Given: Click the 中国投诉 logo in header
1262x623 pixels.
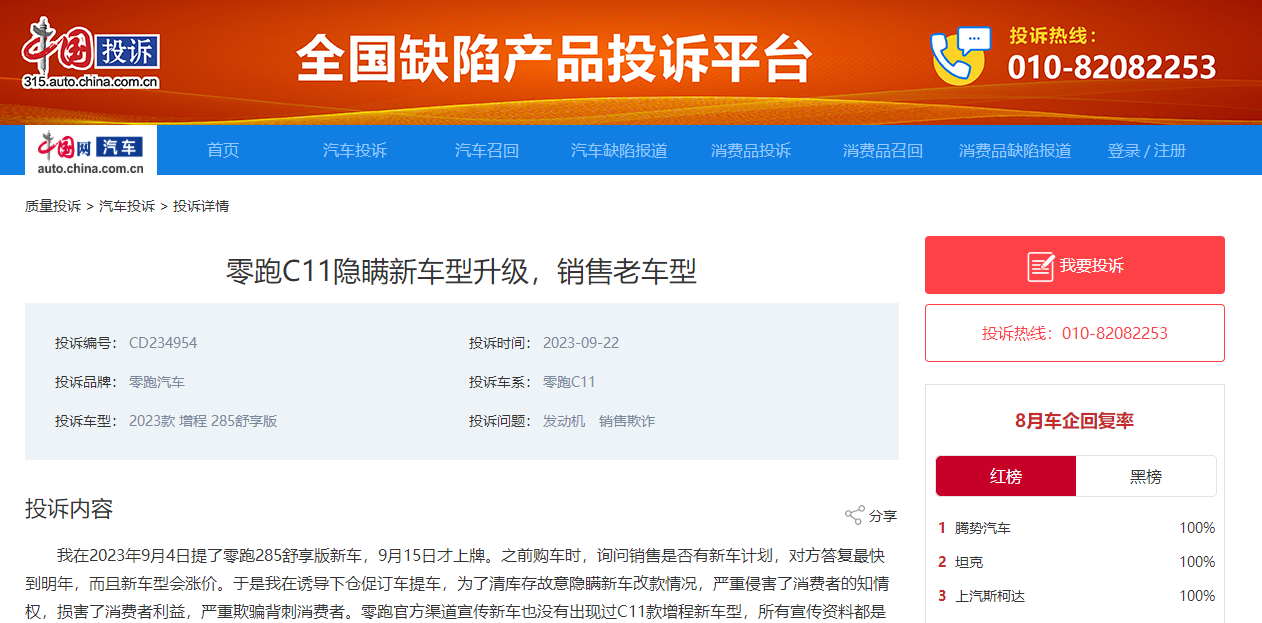Looking at the screenshot, I should [91, 53].
